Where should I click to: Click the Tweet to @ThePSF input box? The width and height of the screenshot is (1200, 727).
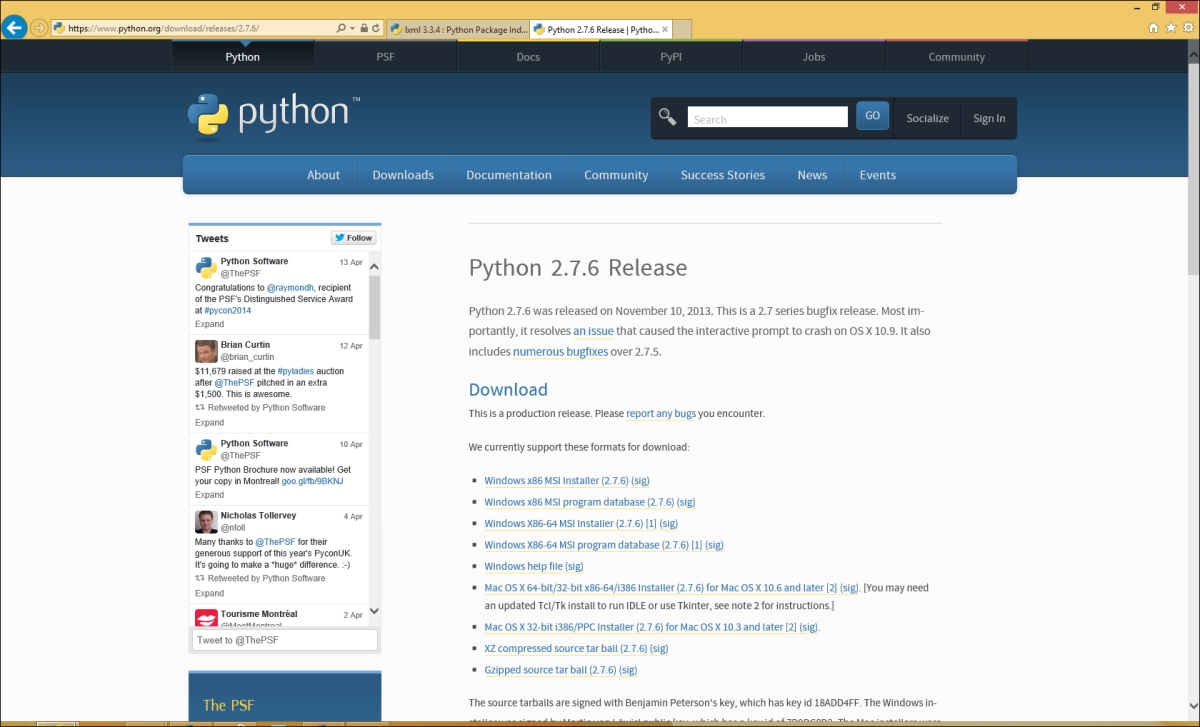point(285,640)
